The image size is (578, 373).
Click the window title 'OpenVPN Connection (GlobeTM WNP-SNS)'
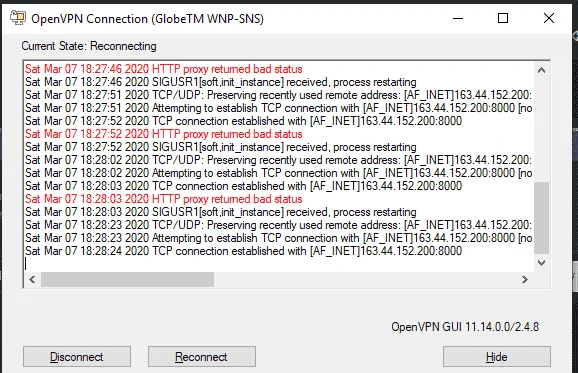(x=147, y=18)
